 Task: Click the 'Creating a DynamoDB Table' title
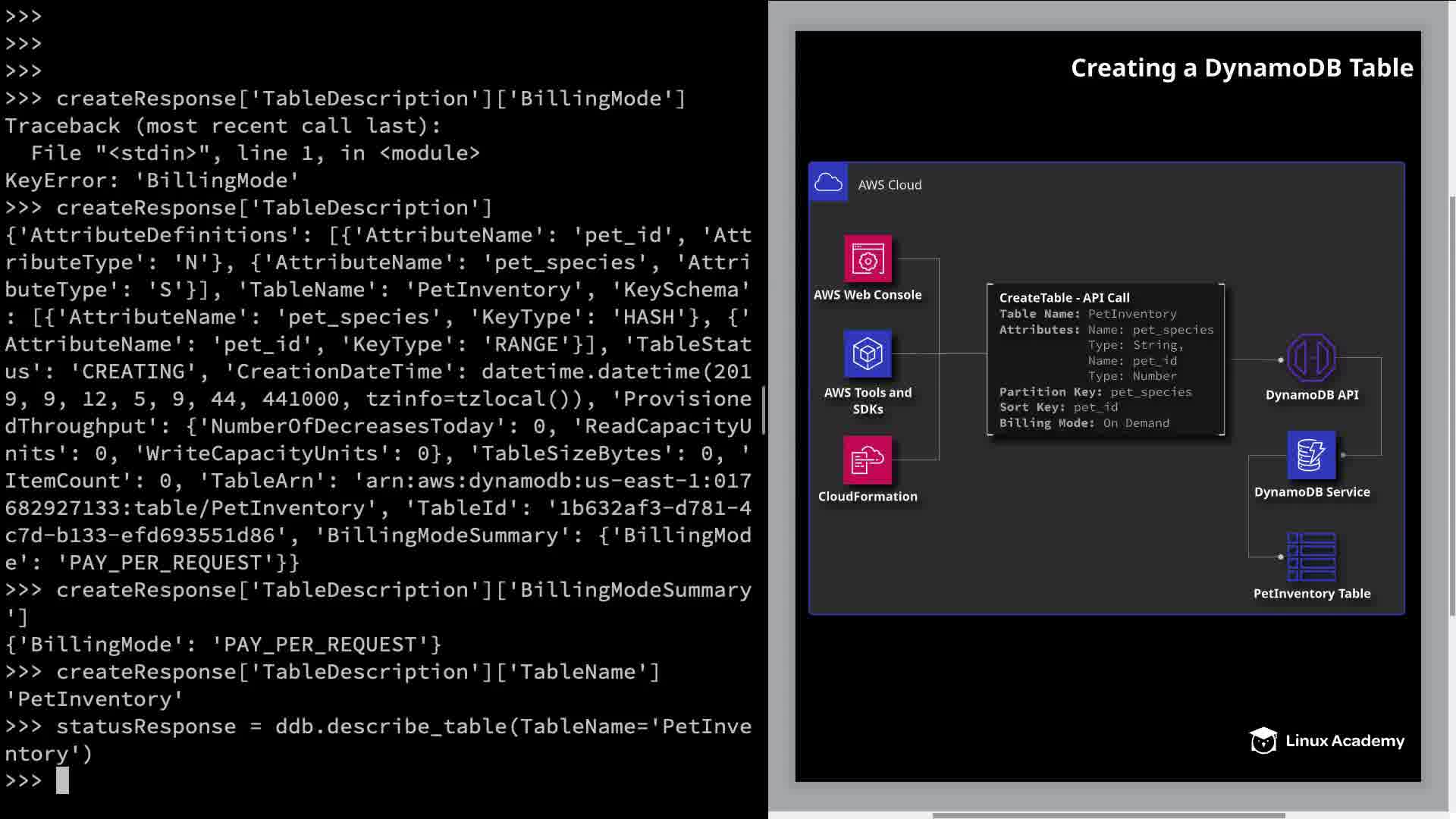point(1241,67)
